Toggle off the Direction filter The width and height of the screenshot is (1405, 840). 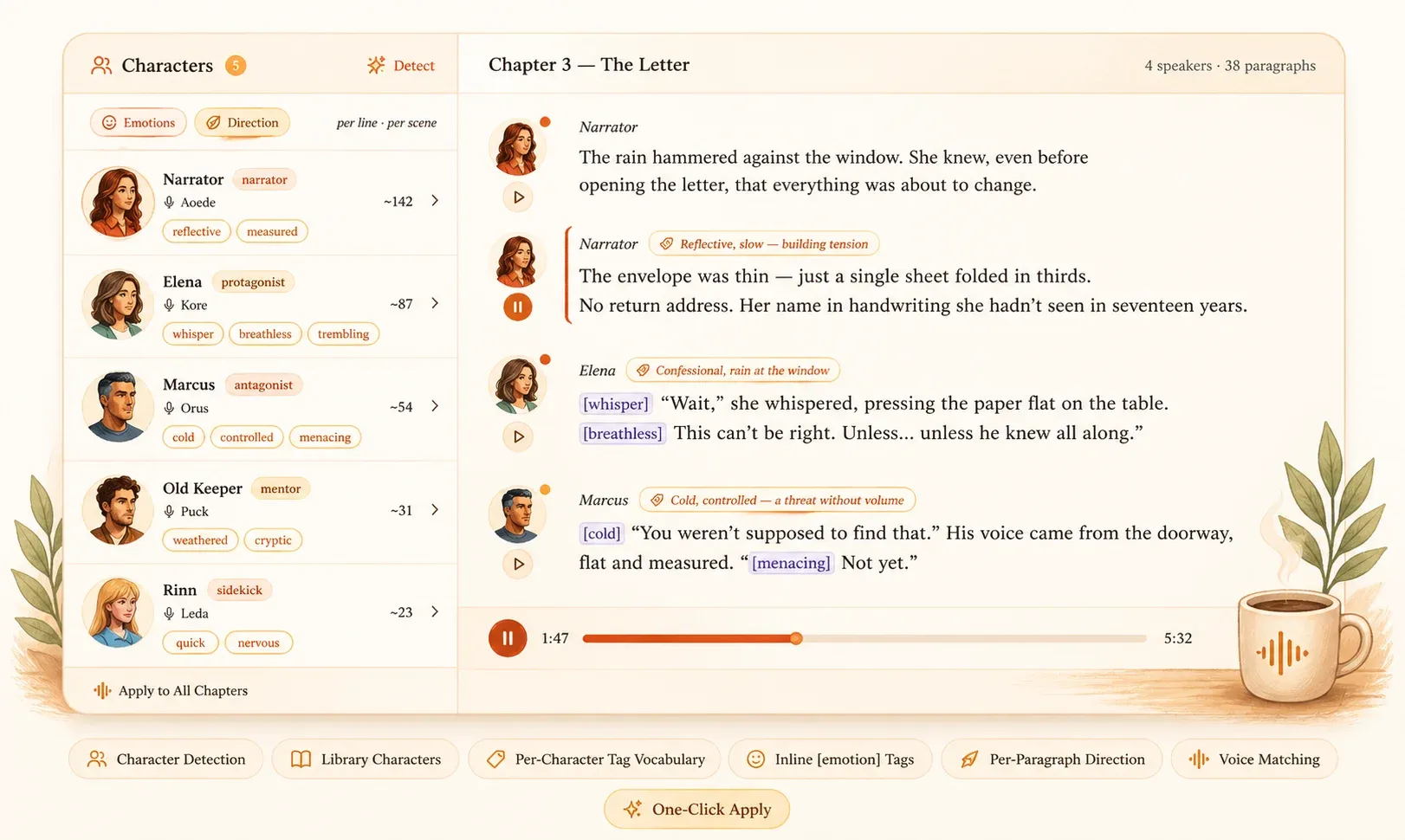tap(243, 122)
